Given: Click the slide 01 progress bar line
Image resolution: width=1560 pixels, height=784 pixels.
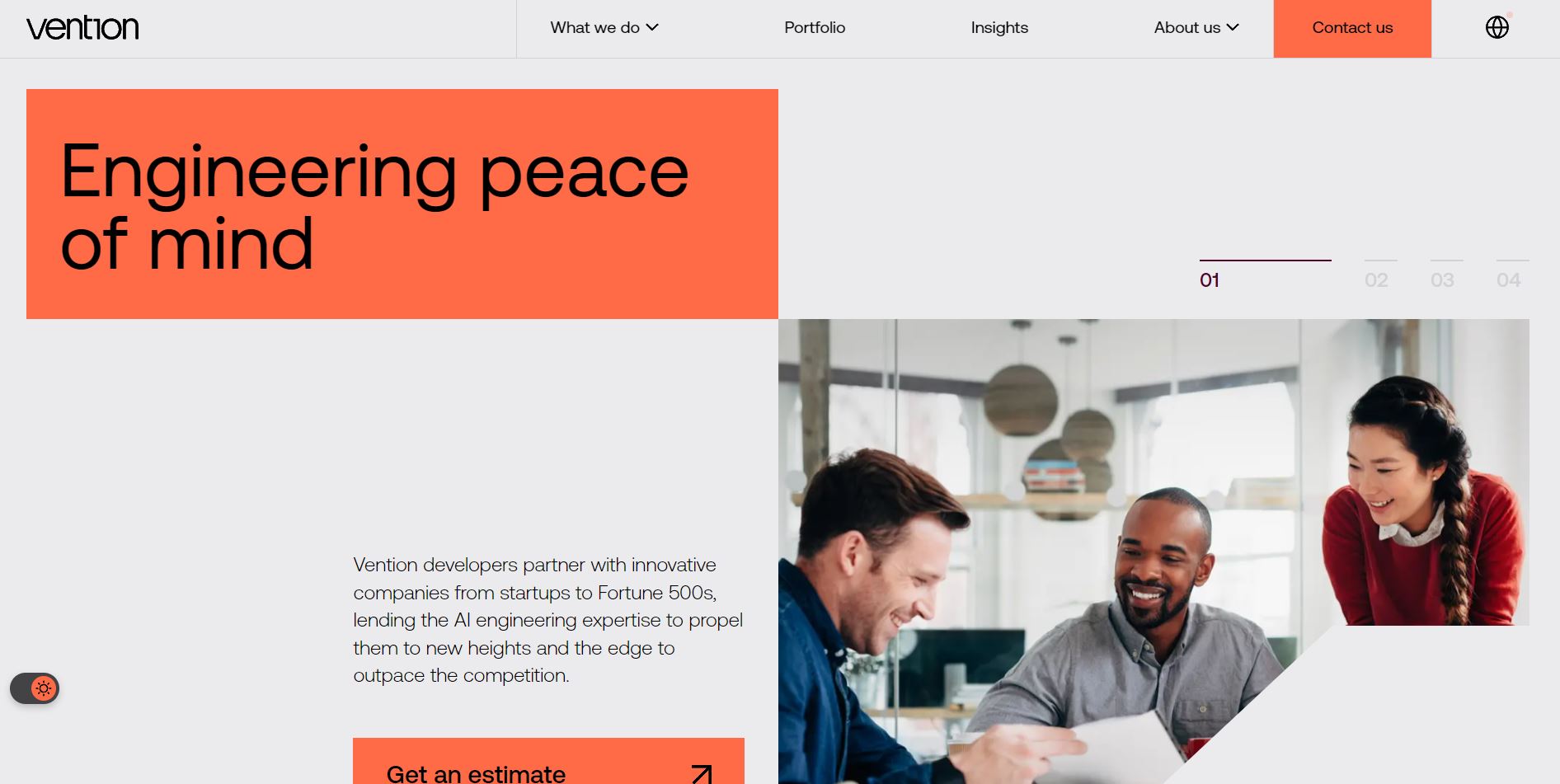Looking at the screenshot, I should pos(1266,261).
